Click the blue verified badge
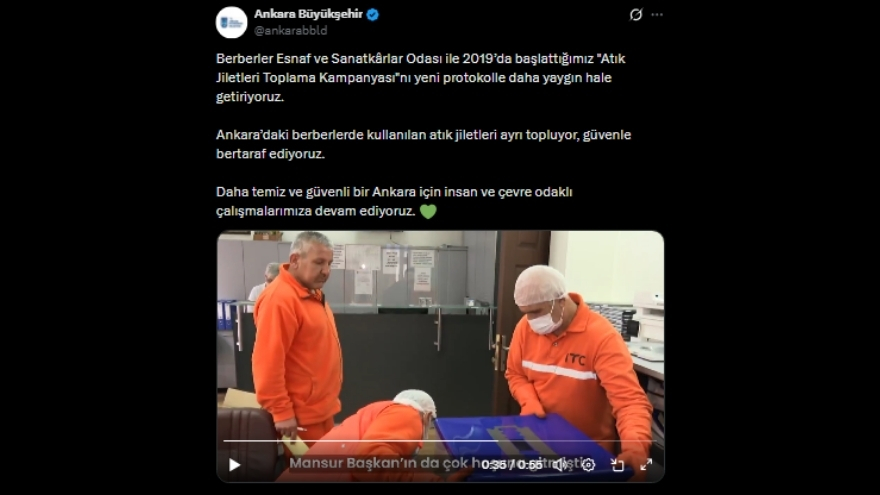This screenshot has width=880, height=495. 372,15
